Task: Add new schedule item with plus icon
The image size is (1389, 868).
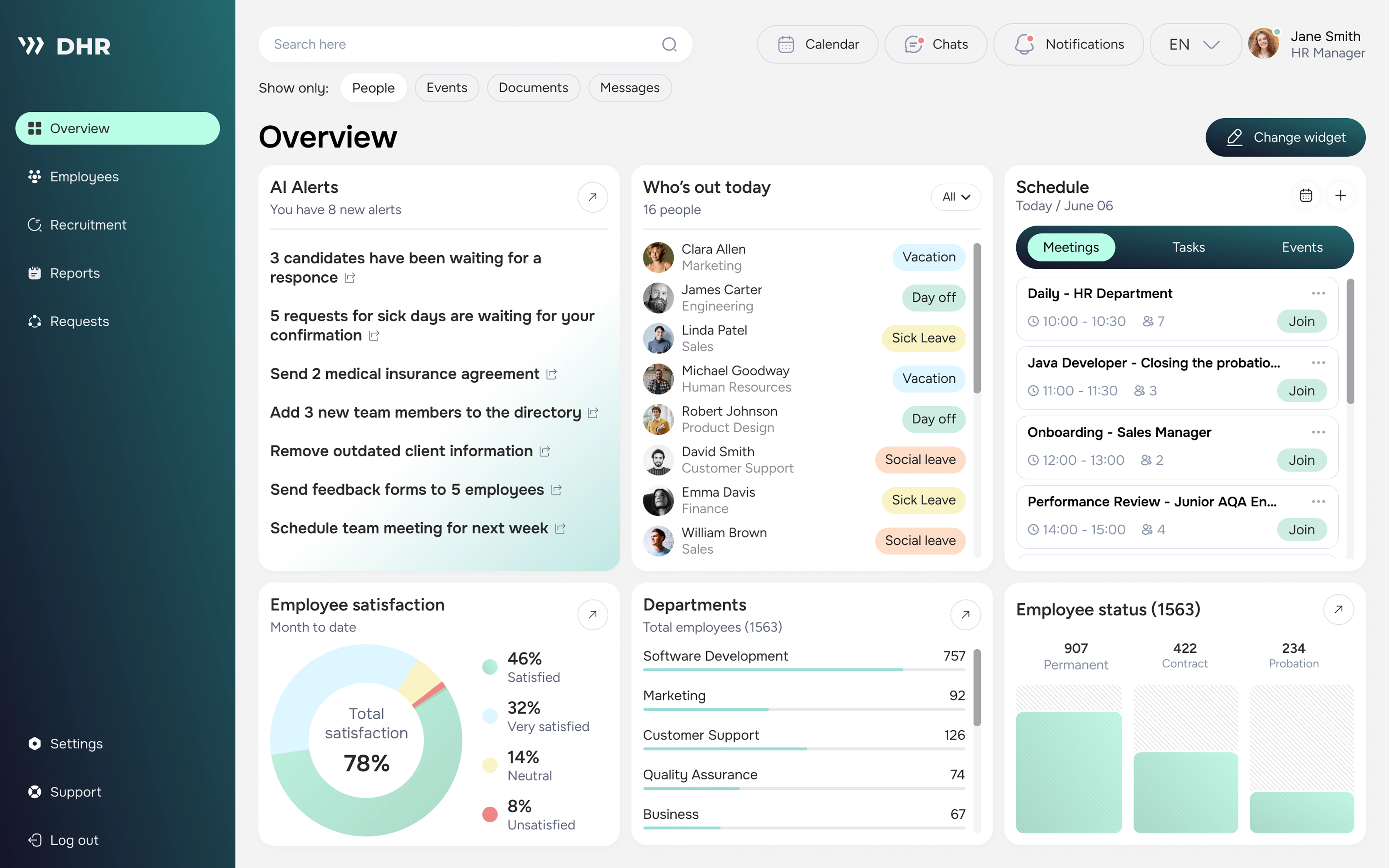Action: coord(1340,196)
